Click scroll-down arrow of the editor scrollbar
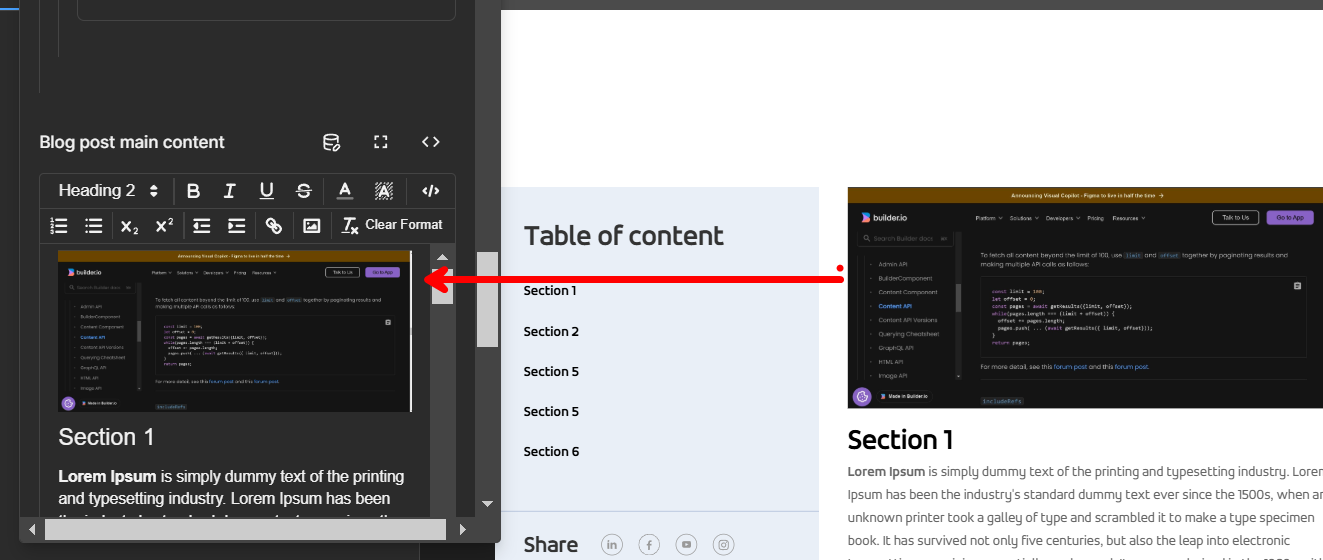 488,504
